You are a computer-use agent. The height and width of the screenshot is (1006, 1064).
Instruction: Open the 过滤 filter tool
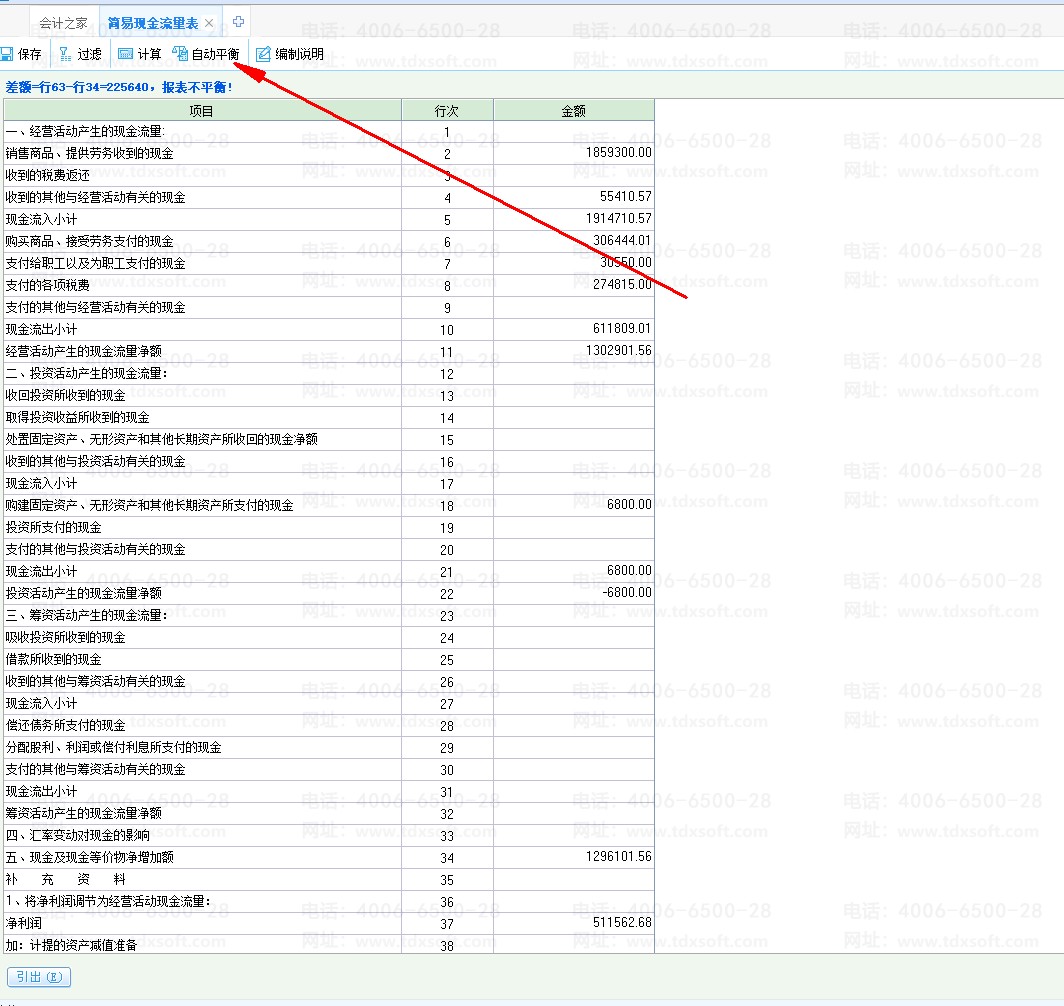(66, 54)
